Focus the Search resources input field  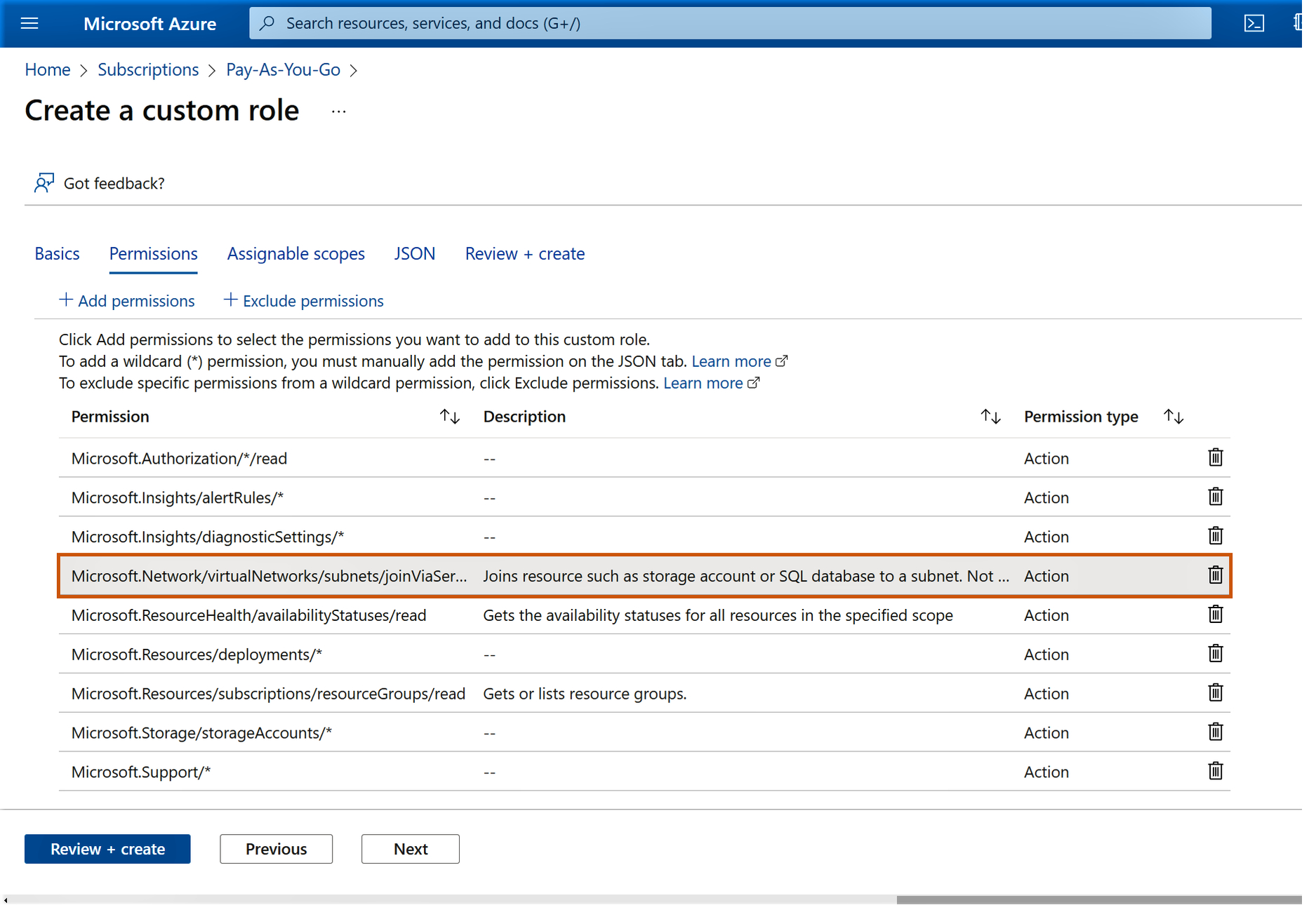[730, 24]
